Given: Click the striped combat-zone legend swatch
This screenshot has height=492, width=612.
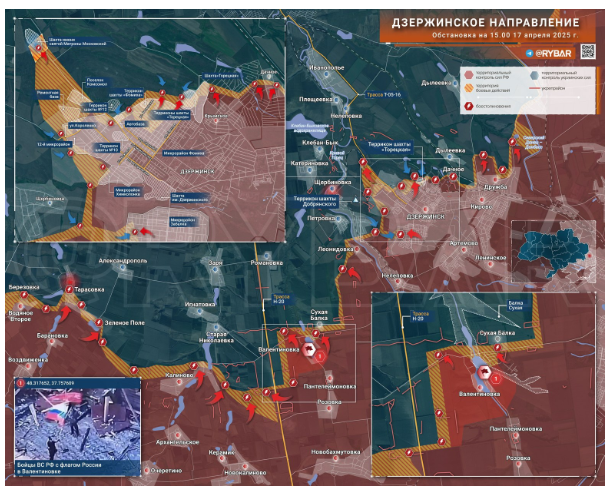Looking at the screenshot, I should [468, 88].
